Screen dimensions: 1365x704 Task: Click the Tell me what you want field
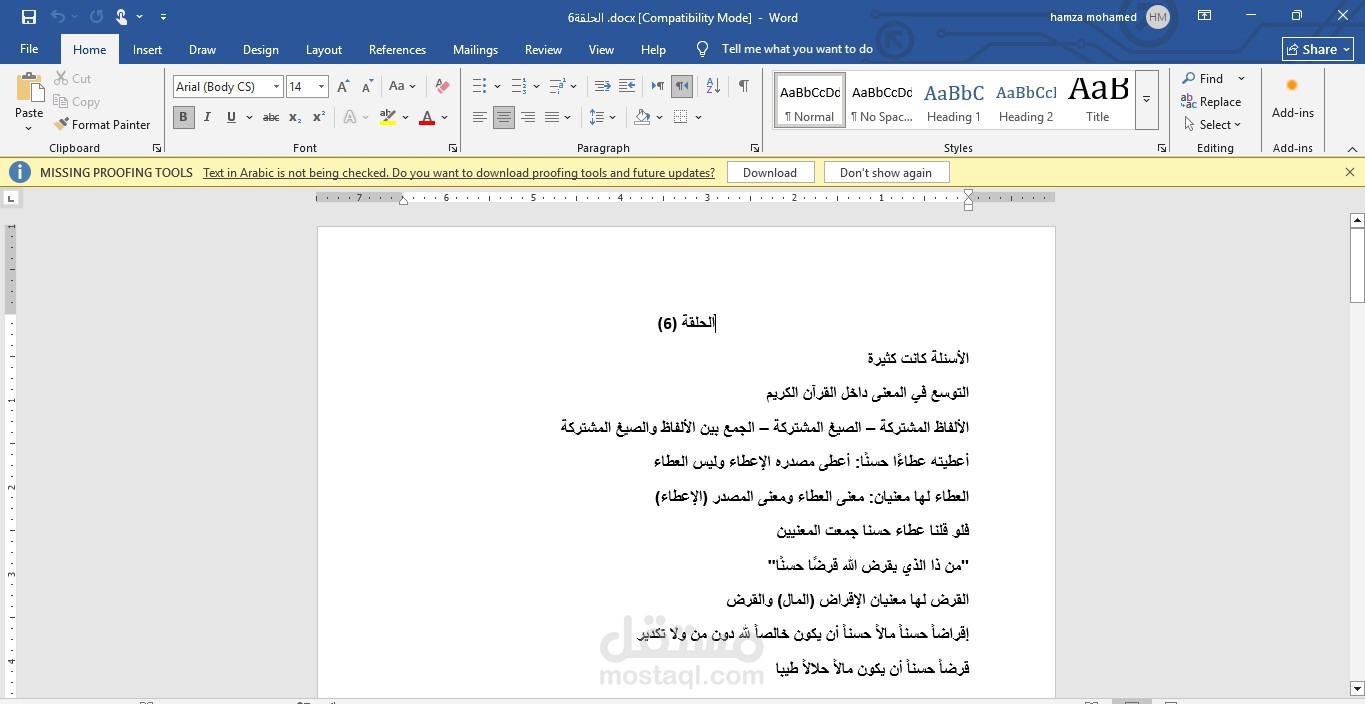click(x=797, y=49)
